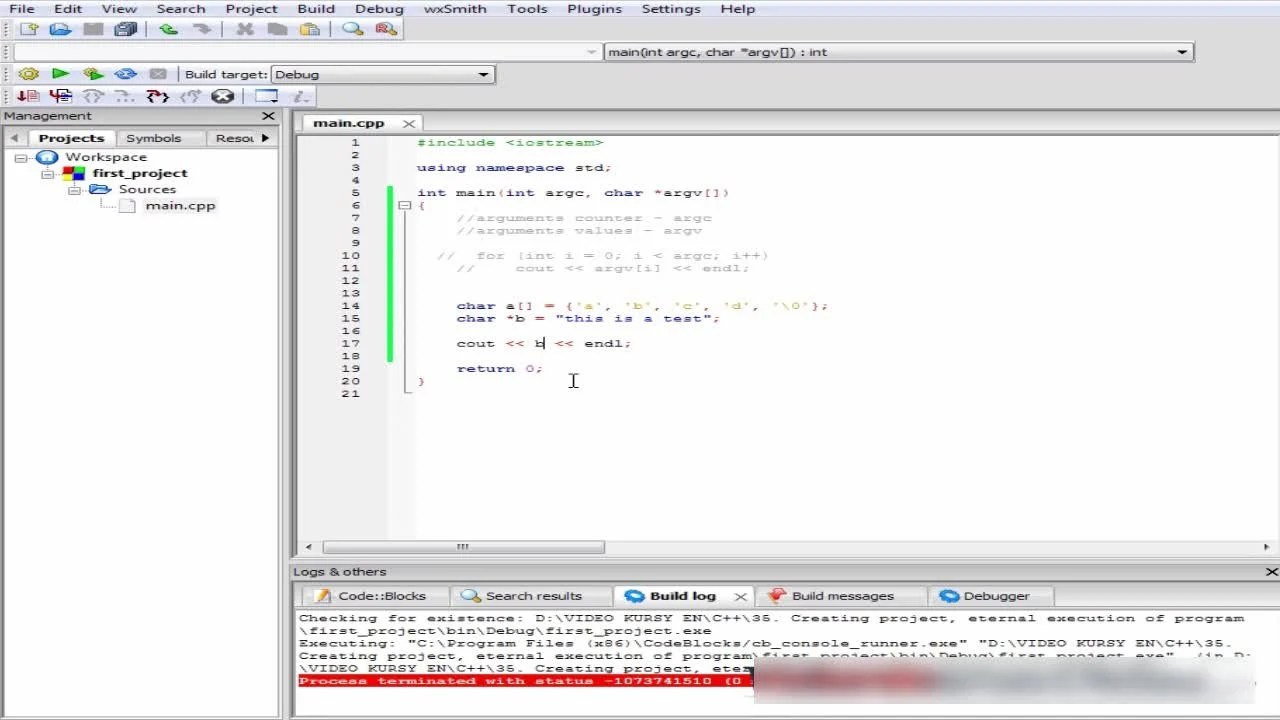Click the Build and run icon

[x=93, y=74]
